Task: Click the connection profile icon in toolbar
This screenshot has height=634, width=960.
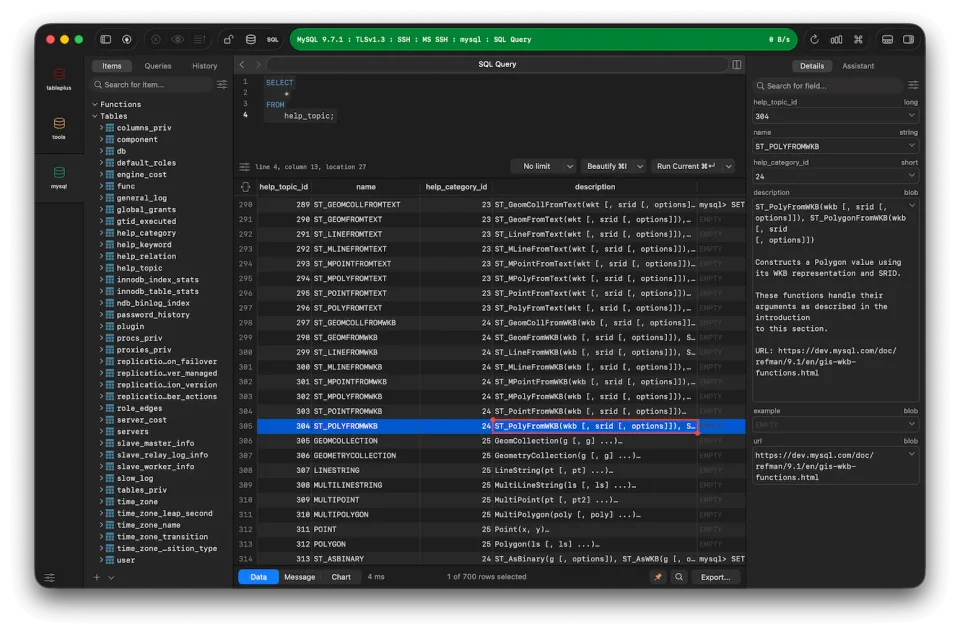Action: coord(127,39)
